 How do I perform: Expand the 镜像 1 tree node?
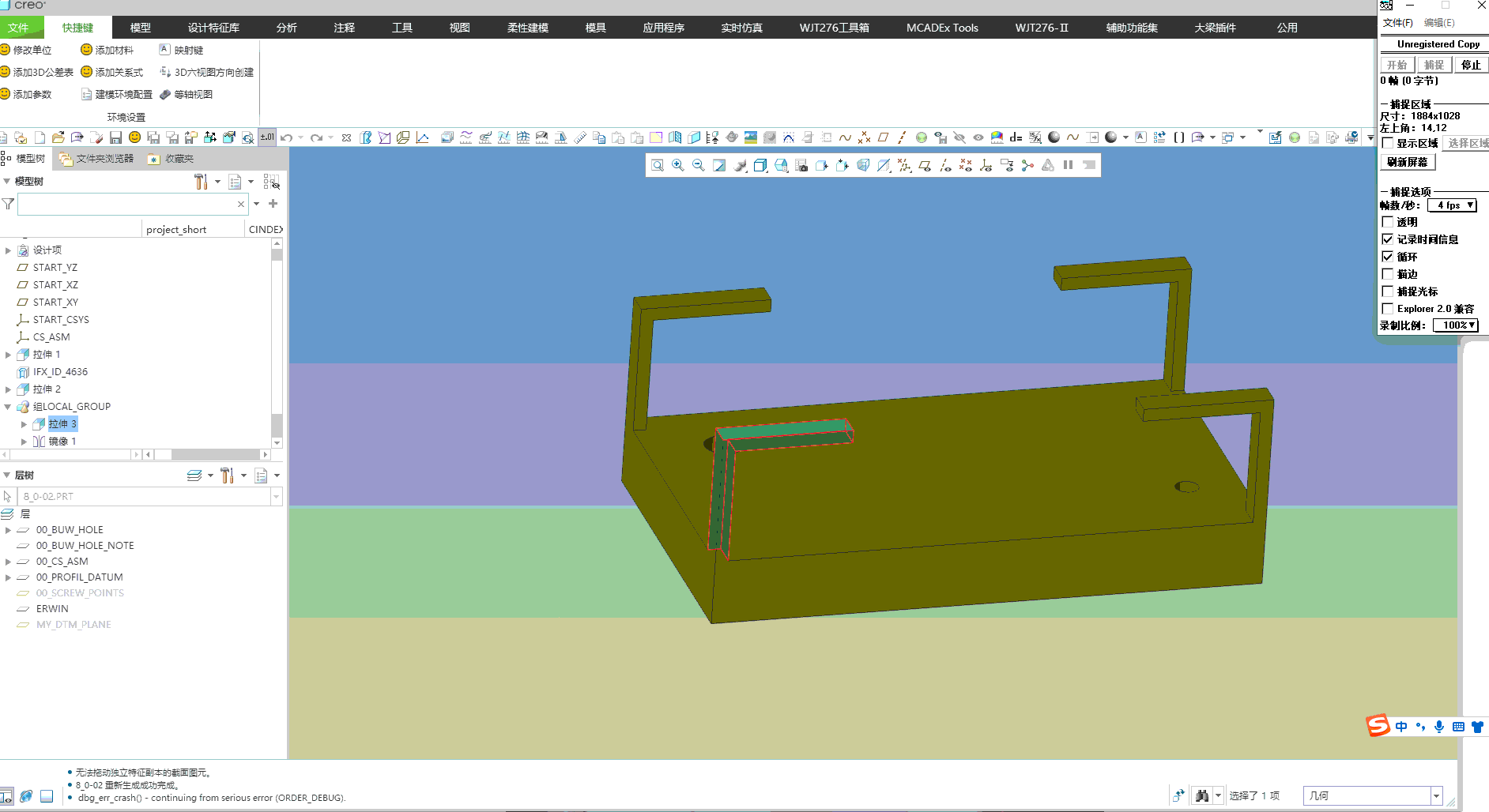(x=24, y=442)
